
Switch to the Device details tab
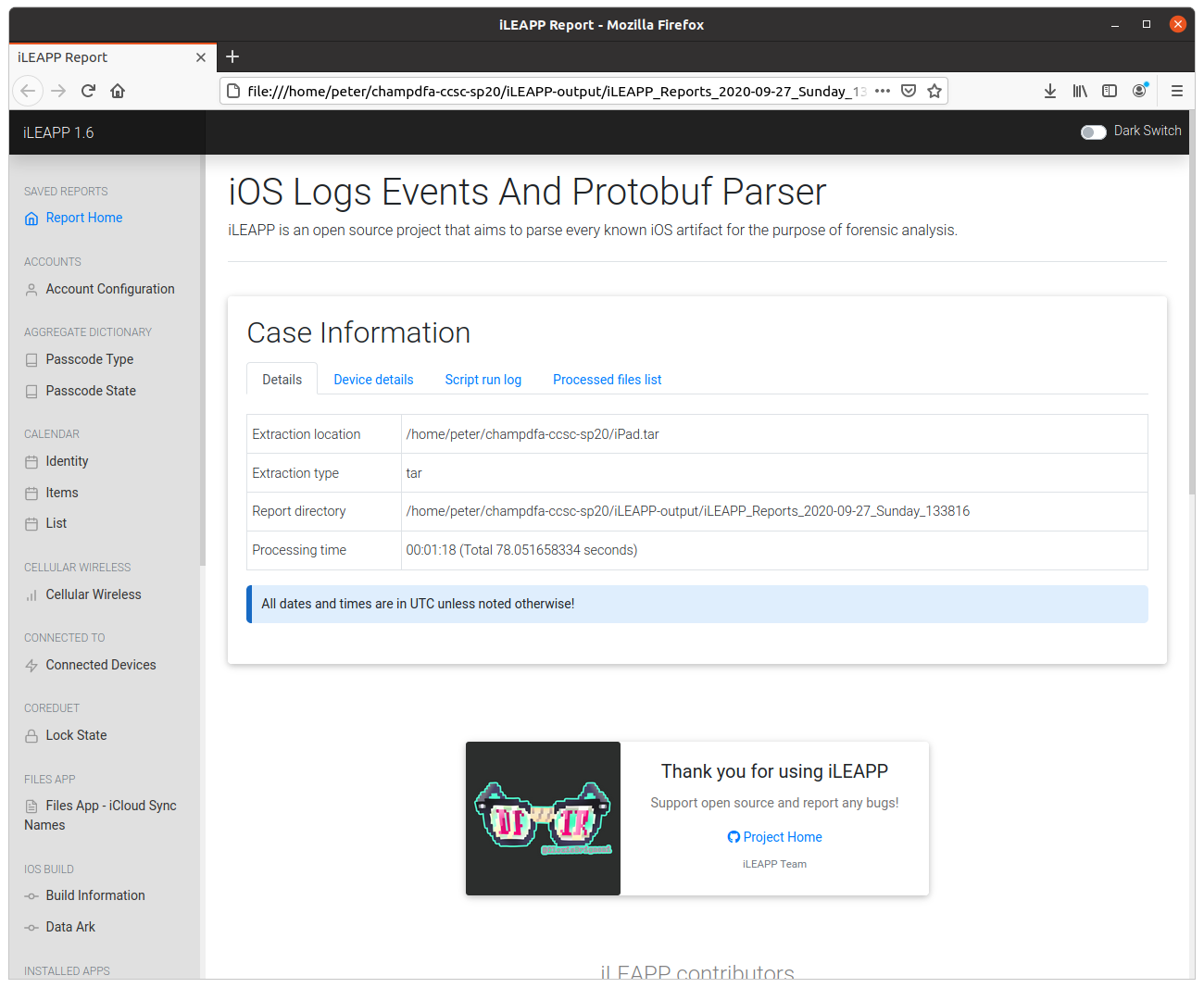pyautogui.click(x=373, y=380)
